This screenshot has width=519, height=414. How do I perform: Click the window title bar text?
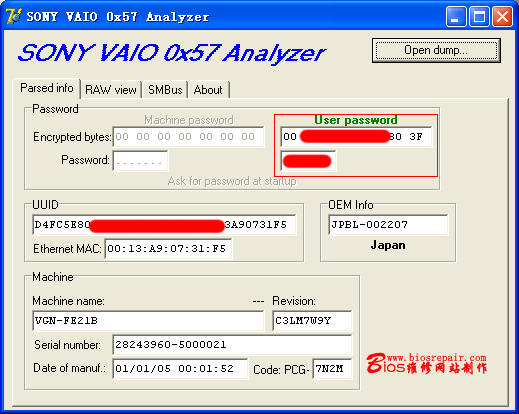point(118,17)
